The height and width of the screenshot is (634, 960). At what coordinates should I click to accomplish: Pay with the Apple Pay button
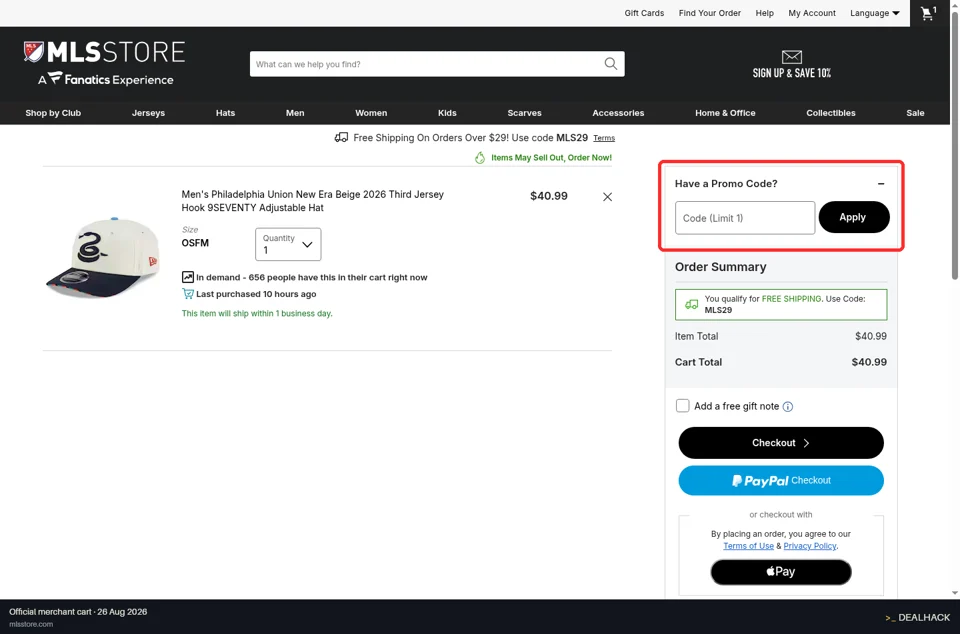coord(781,572)
